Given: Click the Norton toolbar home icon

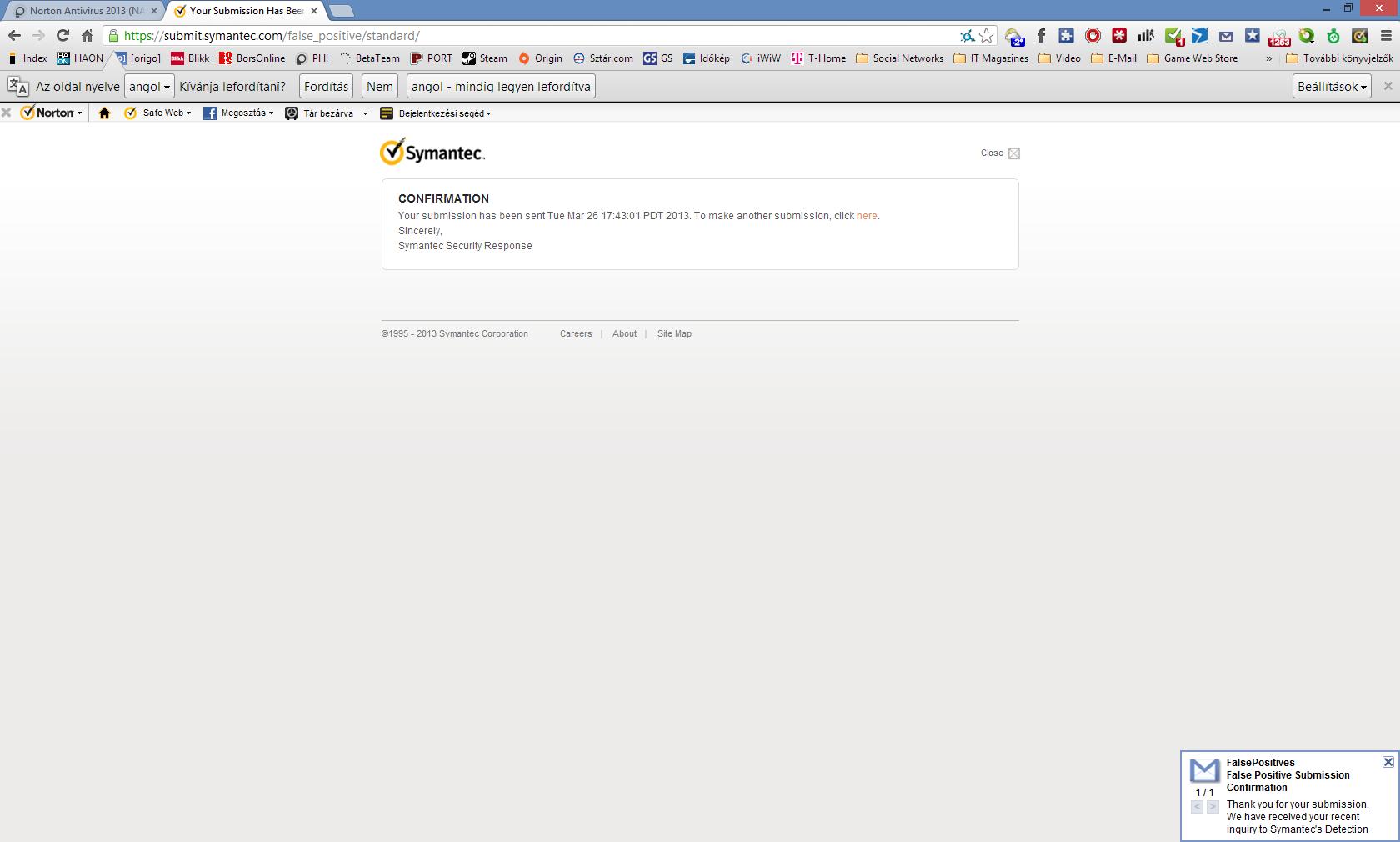Looking at the screenshot, I should (104, 113).
